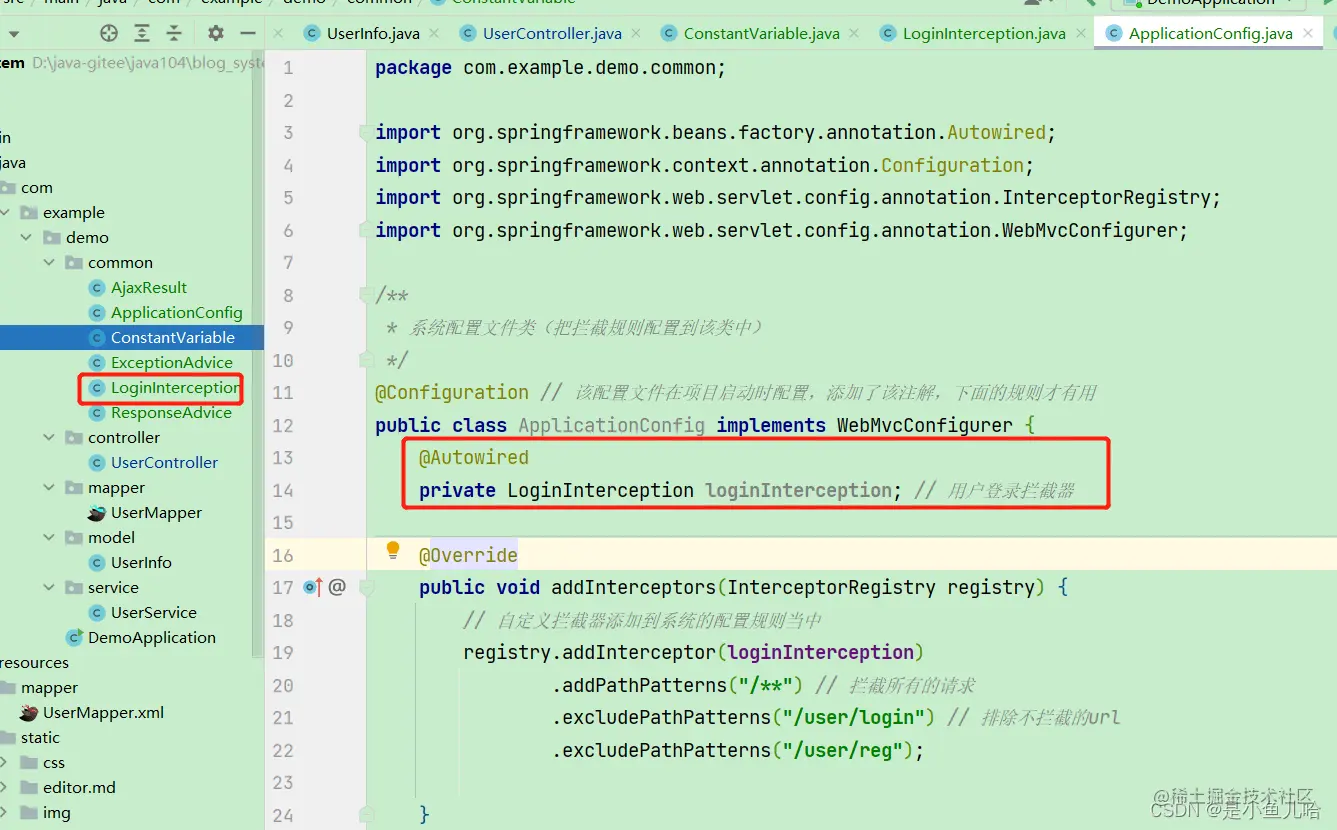
Task: Hide the project panel with the minus icon
Action: point(247,33)
